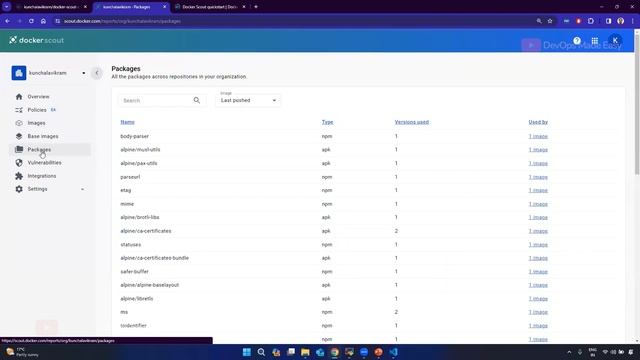Open Chrome from the taskbar
The width and height of the screenshot is (640, 360).
tap(335, 352)
